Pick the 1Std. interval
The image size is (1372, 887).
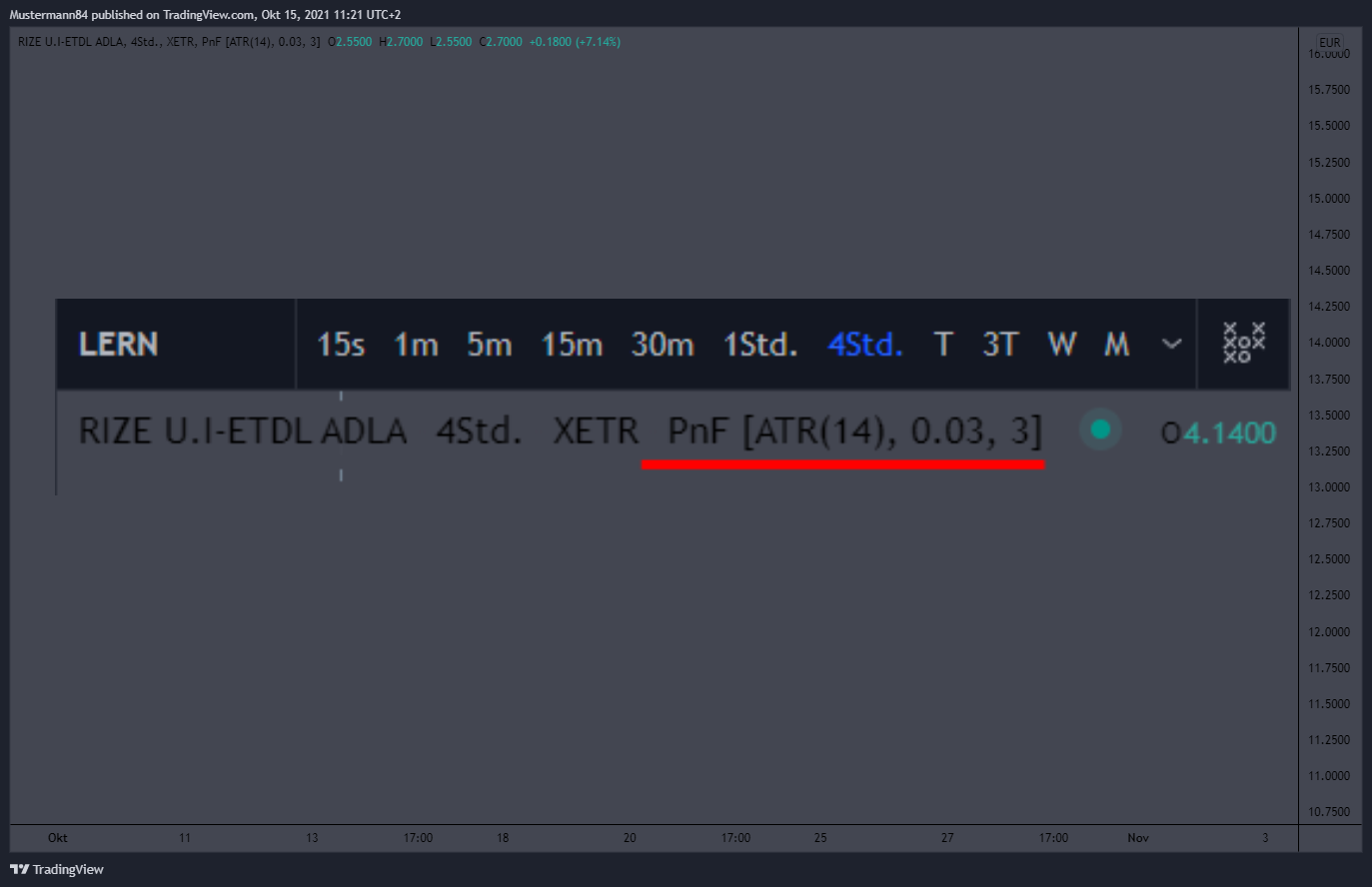click(760, 345)
